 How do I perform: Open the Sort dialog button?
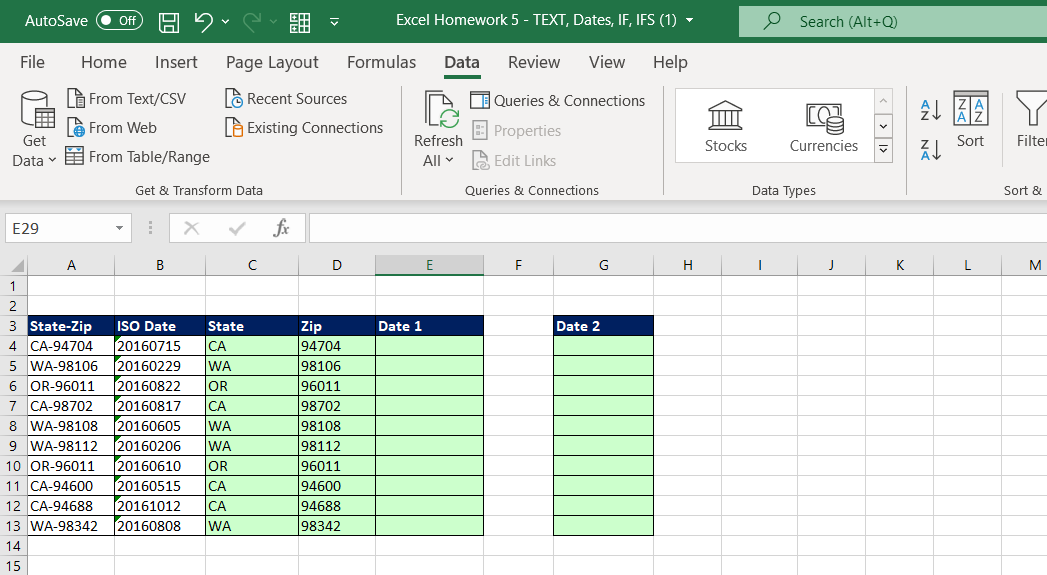point(970,121)
